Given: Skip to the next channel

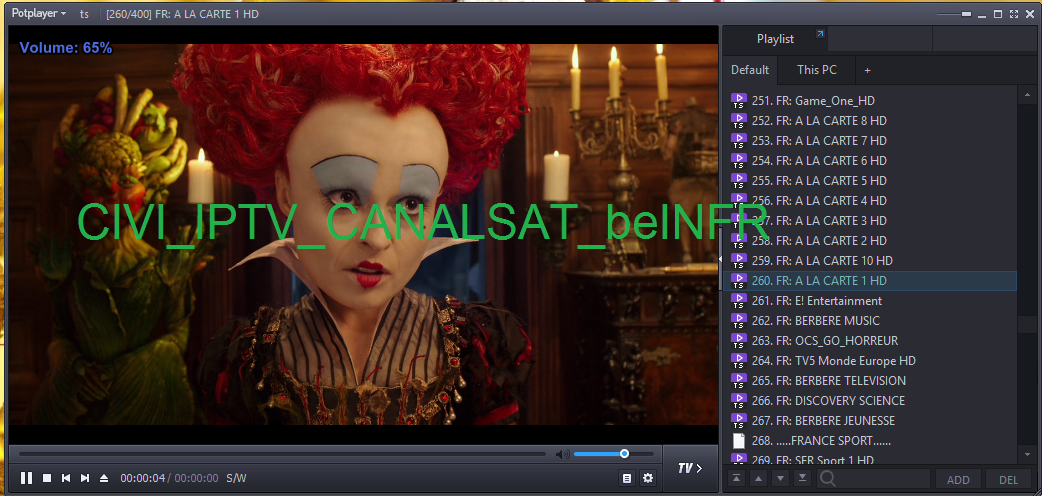Looking at the screenshot, I should pos(85,478).
